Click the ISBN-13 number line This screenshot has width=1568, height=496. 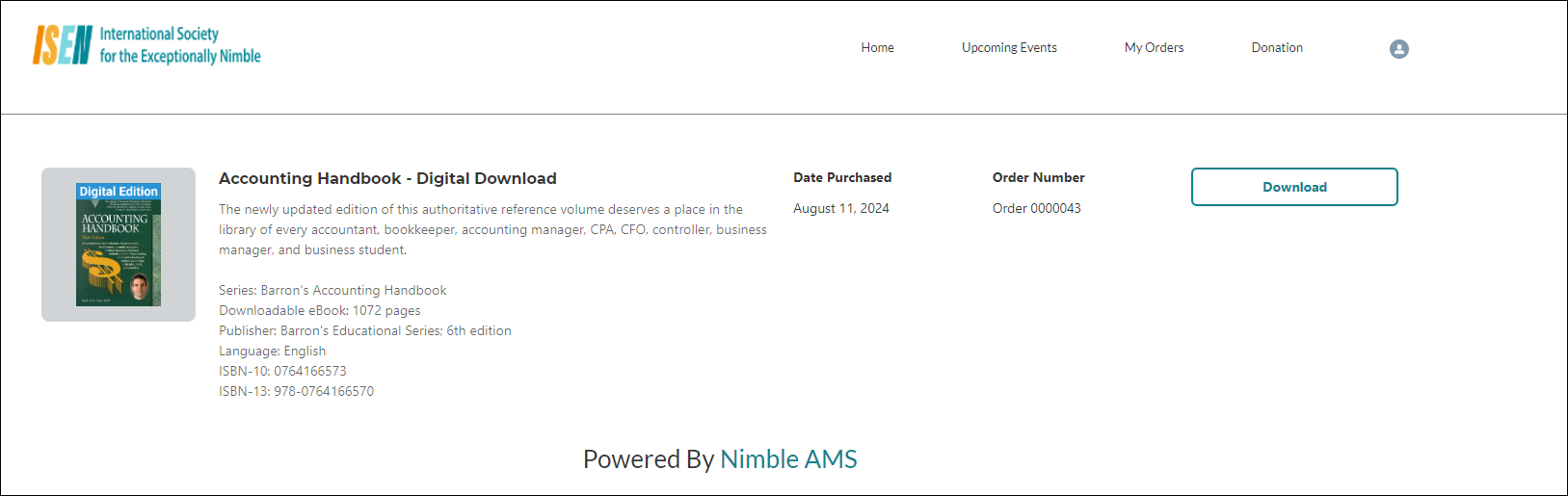(x=296, y=391)
